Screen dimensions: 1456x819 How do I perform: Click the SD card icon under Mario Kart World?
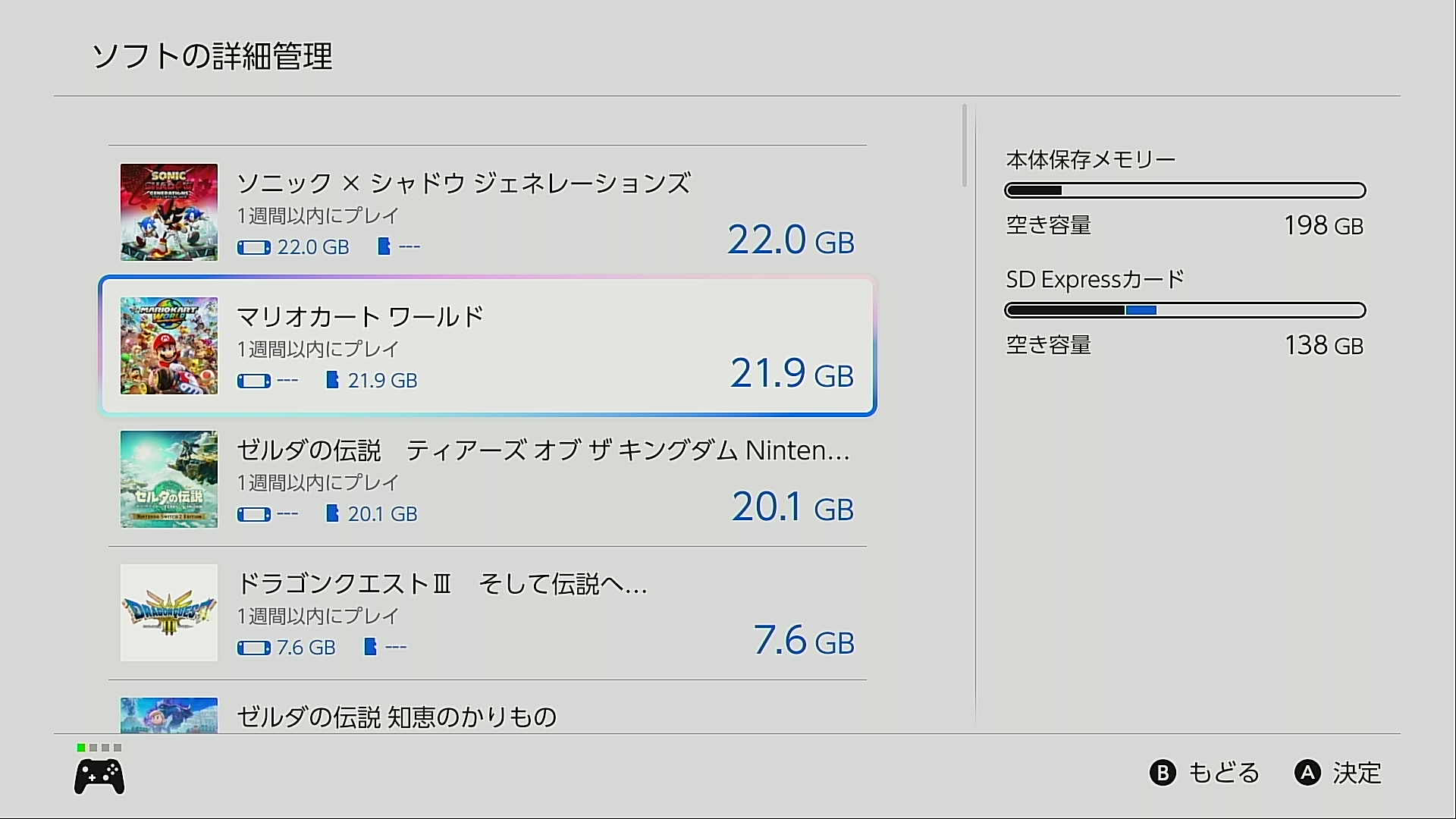tap(332, 380)
